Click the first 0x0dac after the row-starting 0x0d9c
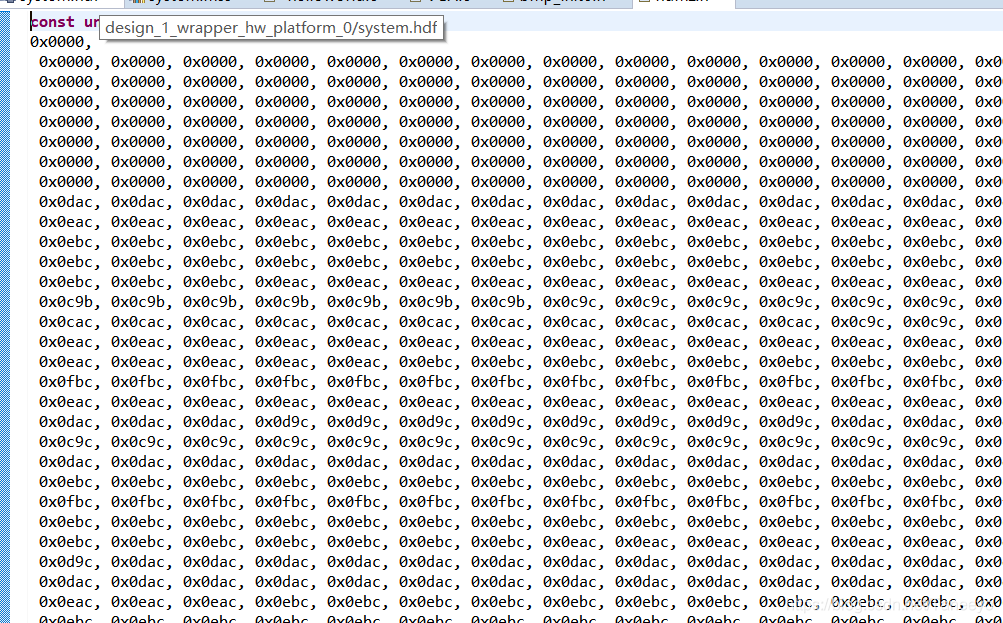The width and height of the screenshot is (1003, 623). click(x=138, y=562)
